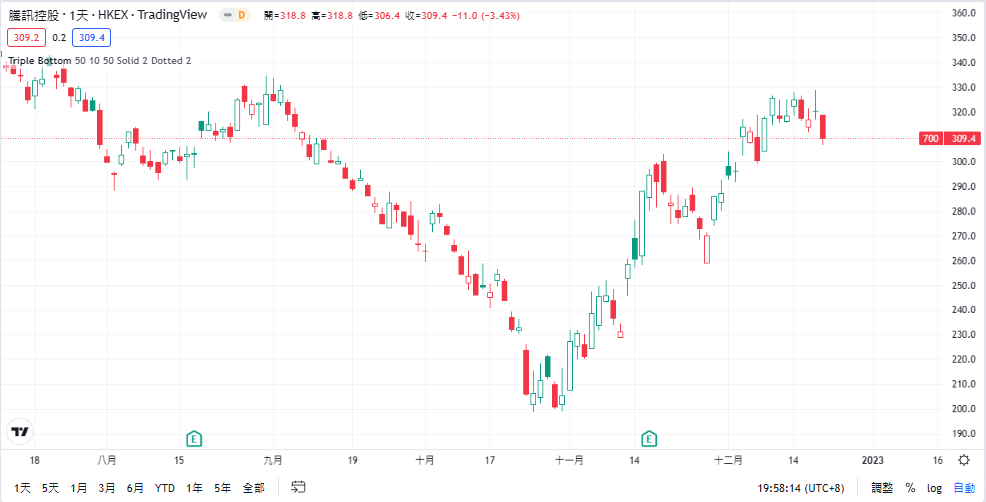Toggle the 調整 price adjustment option
The image size is (986, 502).
(x=882, y=488)
